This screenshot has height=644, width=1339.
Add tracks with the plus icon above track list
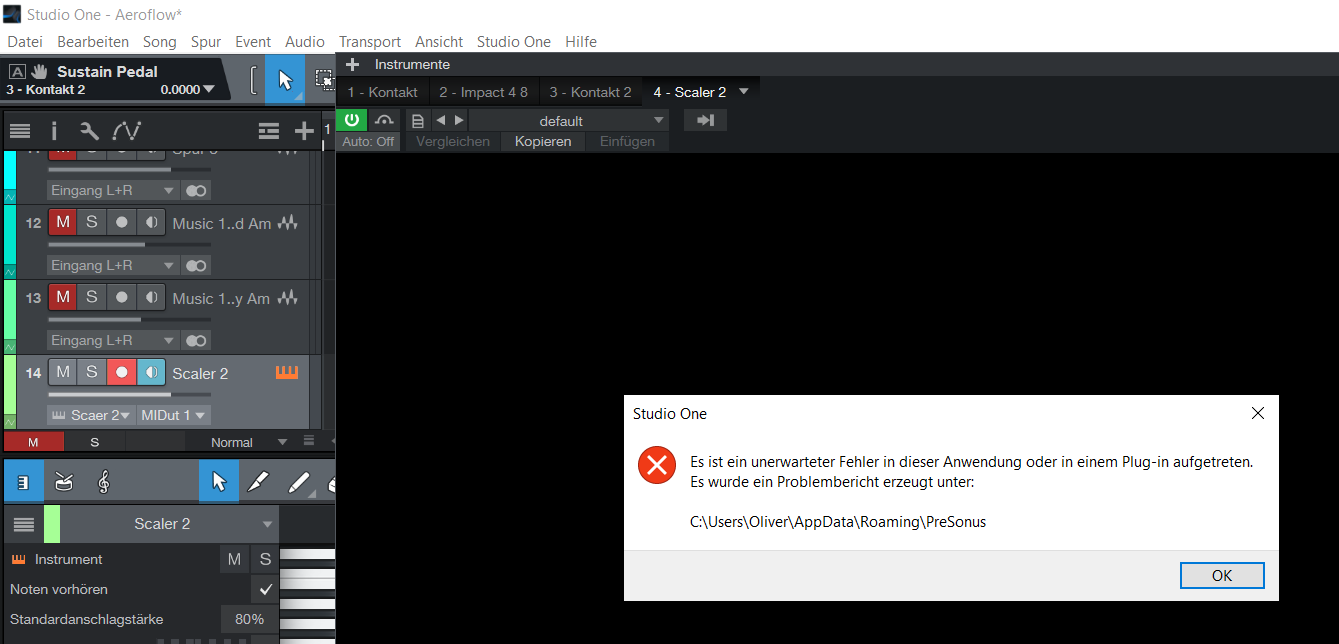point(304,131)
